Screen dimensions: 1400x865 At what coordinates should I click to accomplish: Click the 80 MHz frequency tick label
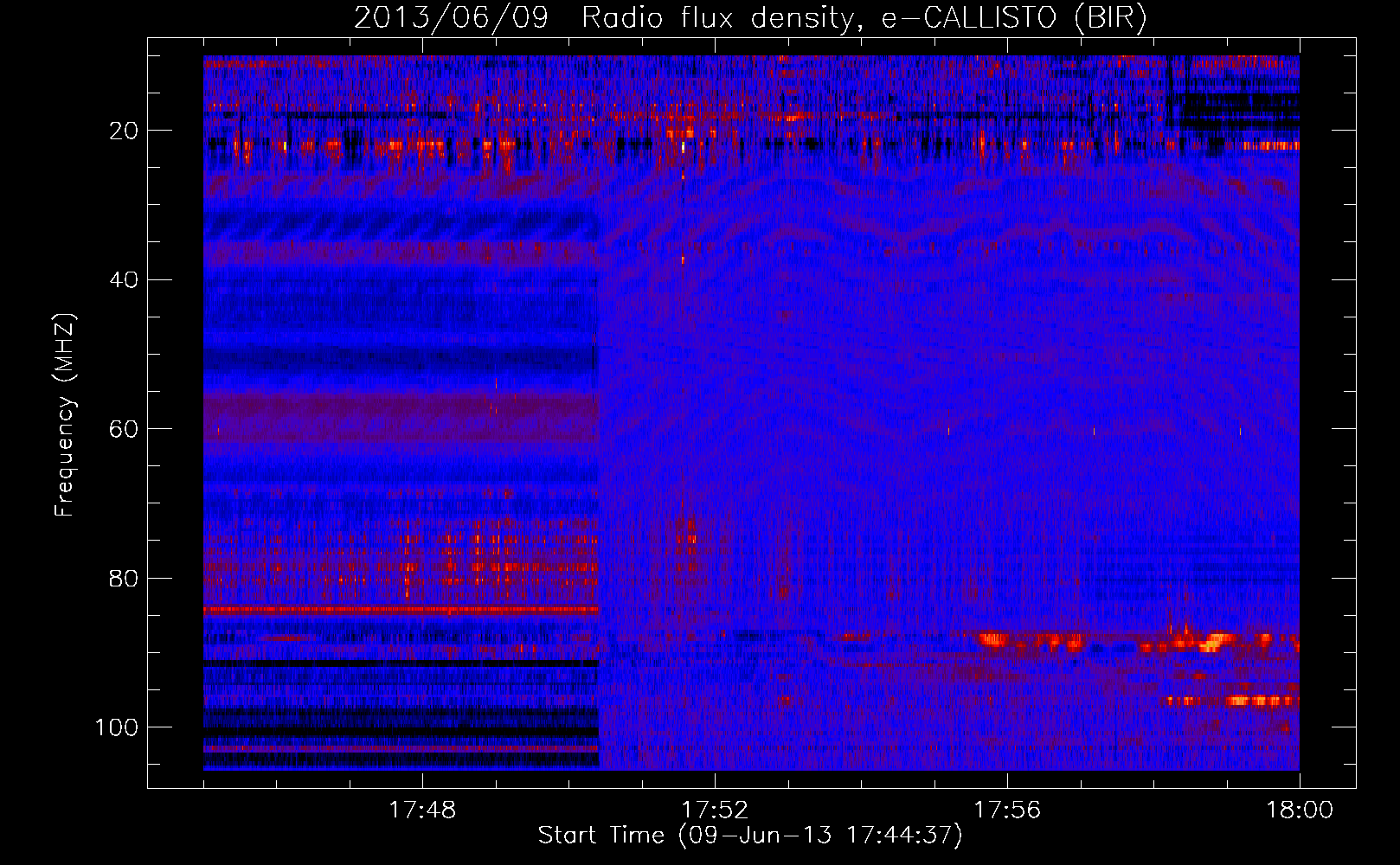coord(125,578)
